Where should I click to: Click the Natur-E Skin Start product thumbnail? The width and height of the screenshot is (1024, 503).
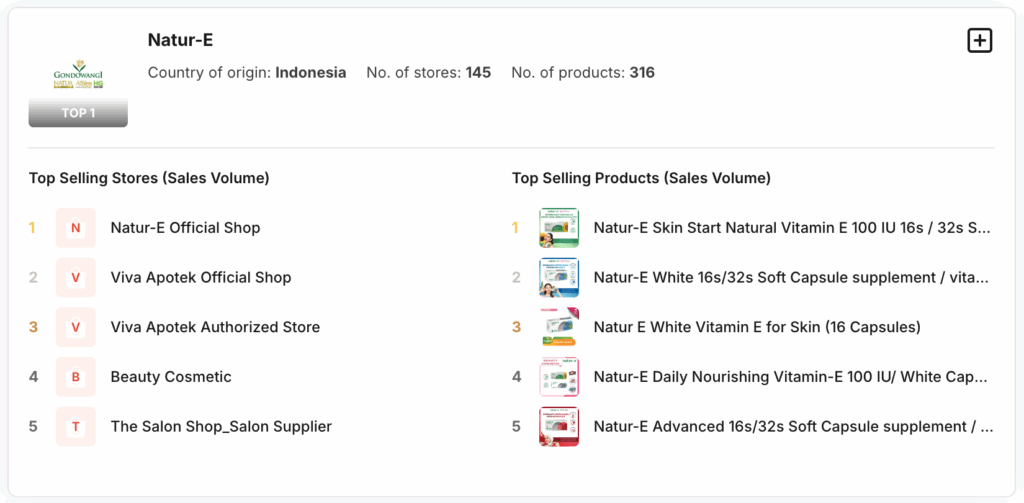coord(559,228)
